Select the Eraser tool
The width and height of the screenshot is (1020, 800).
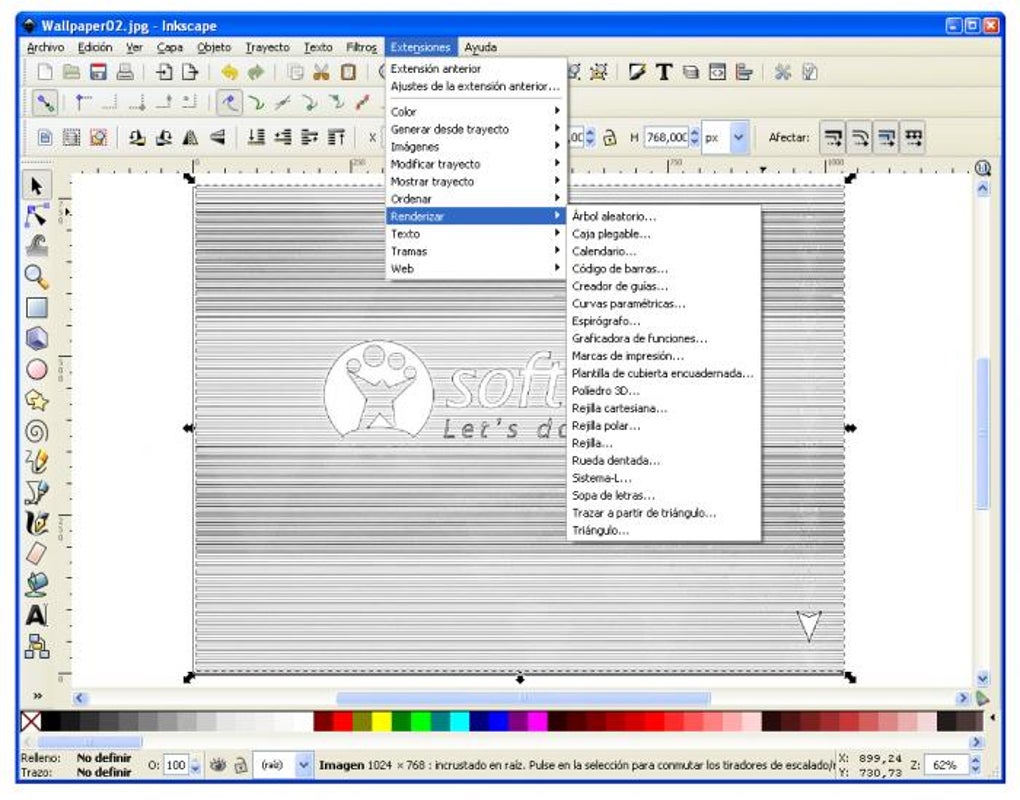coord(36,553)
